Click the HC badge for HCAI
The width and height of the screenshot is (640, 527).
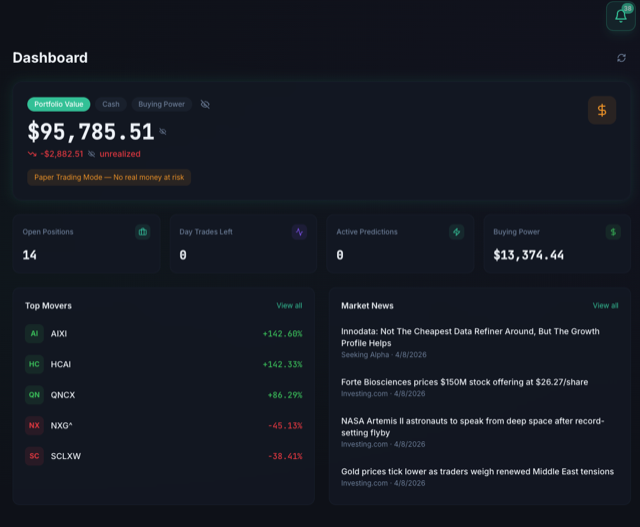pyautogui.click(x=34, y=364)
